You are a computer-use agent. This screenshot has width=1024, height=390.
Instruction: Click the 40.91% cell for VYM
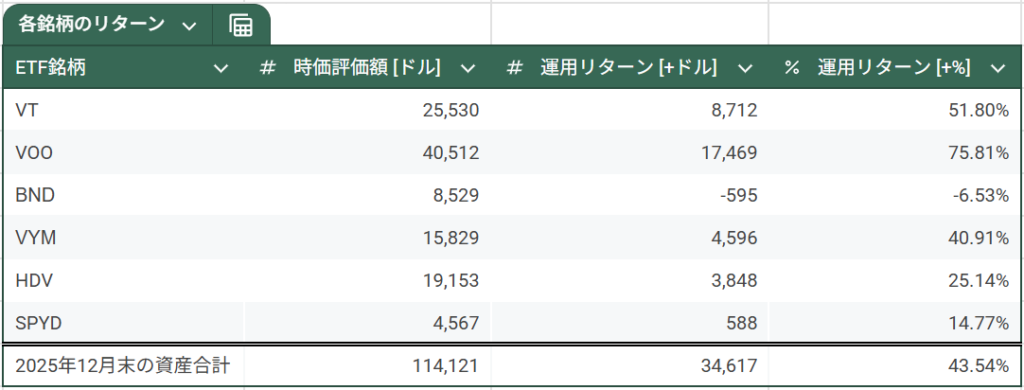pyautogui.click(x=895, y=238)
